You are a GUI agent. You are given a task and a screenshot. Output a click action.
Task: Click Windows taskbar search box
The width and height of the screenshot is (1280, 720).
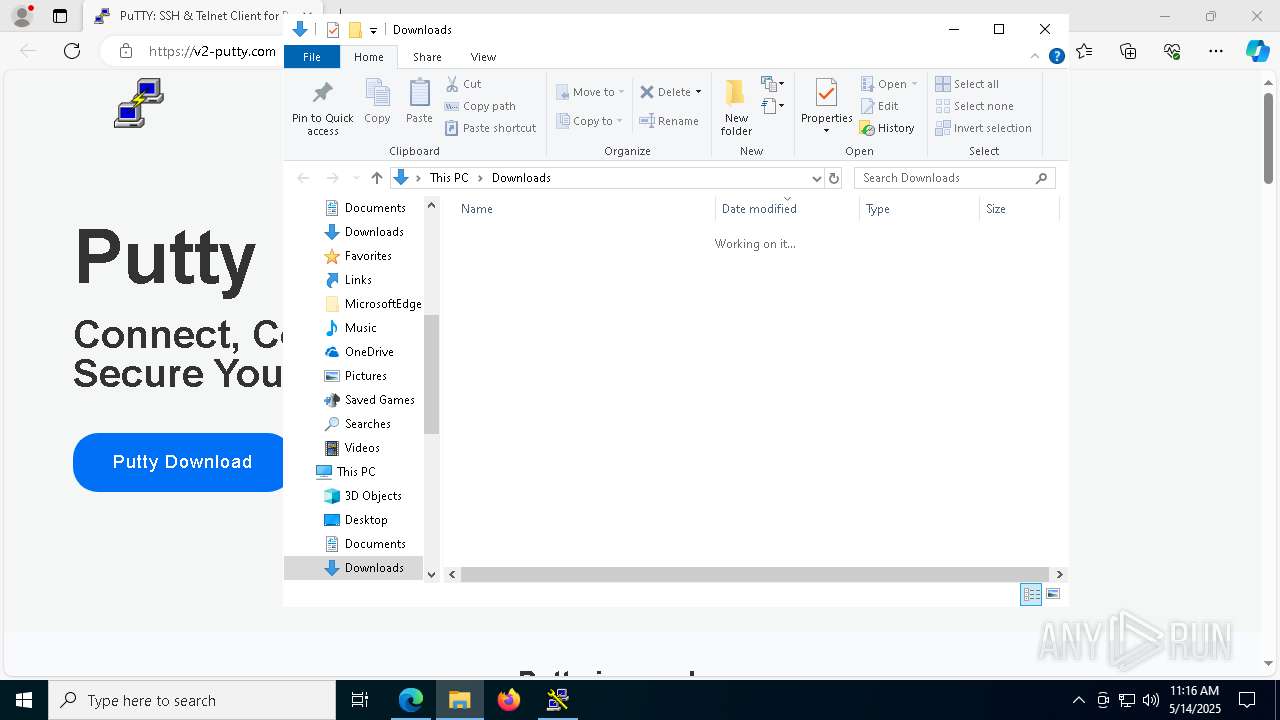pos(192,700)
